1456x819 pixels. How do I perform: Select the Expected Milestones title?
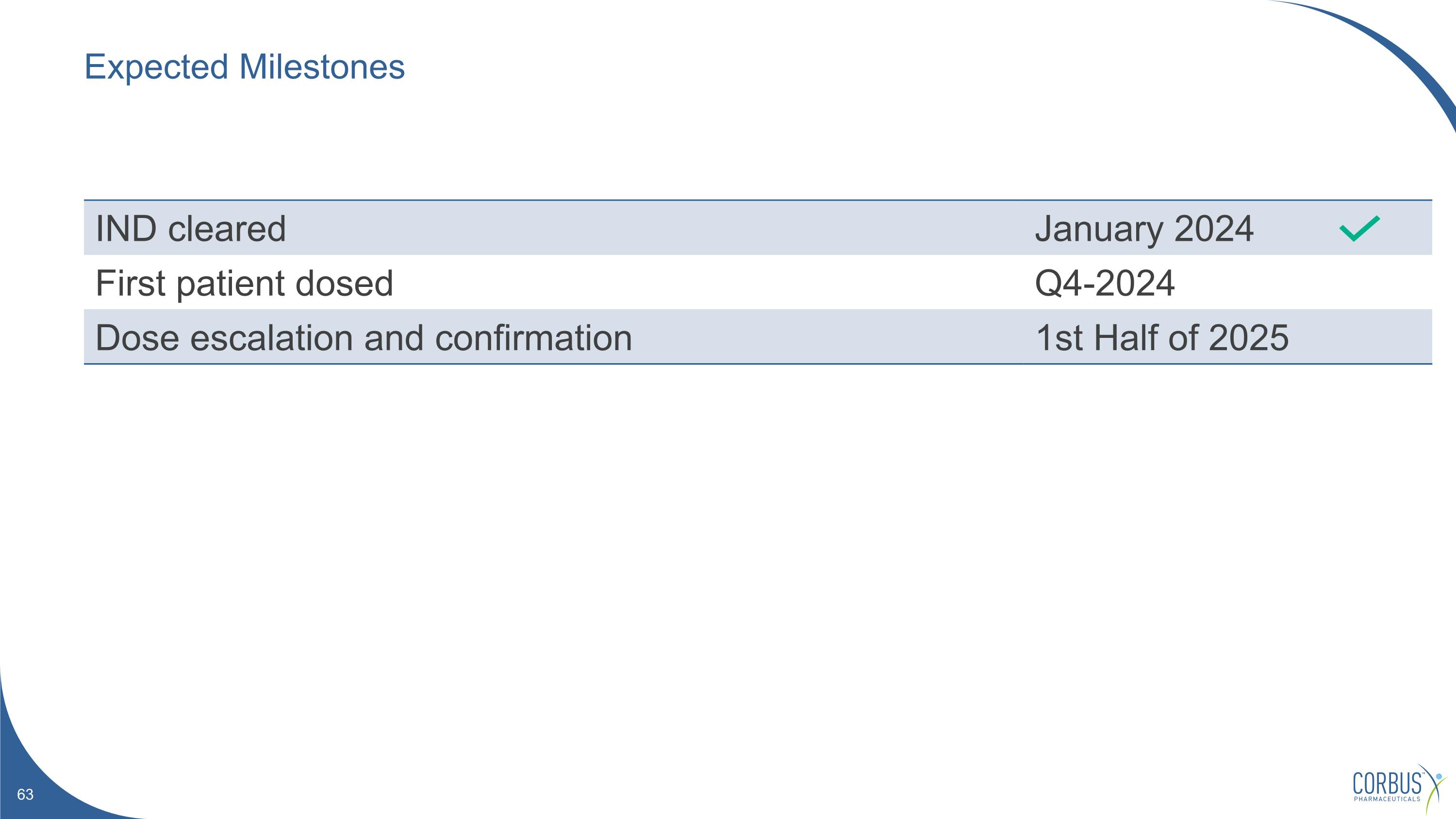coord(244,67)
